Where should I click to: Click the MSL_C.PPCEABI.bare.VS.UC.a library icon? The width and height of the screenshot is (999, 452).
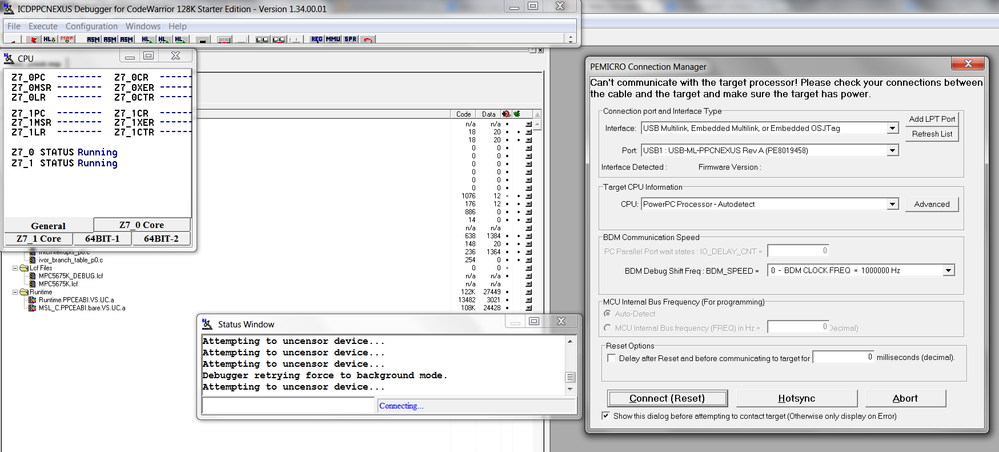pos(32,307)
